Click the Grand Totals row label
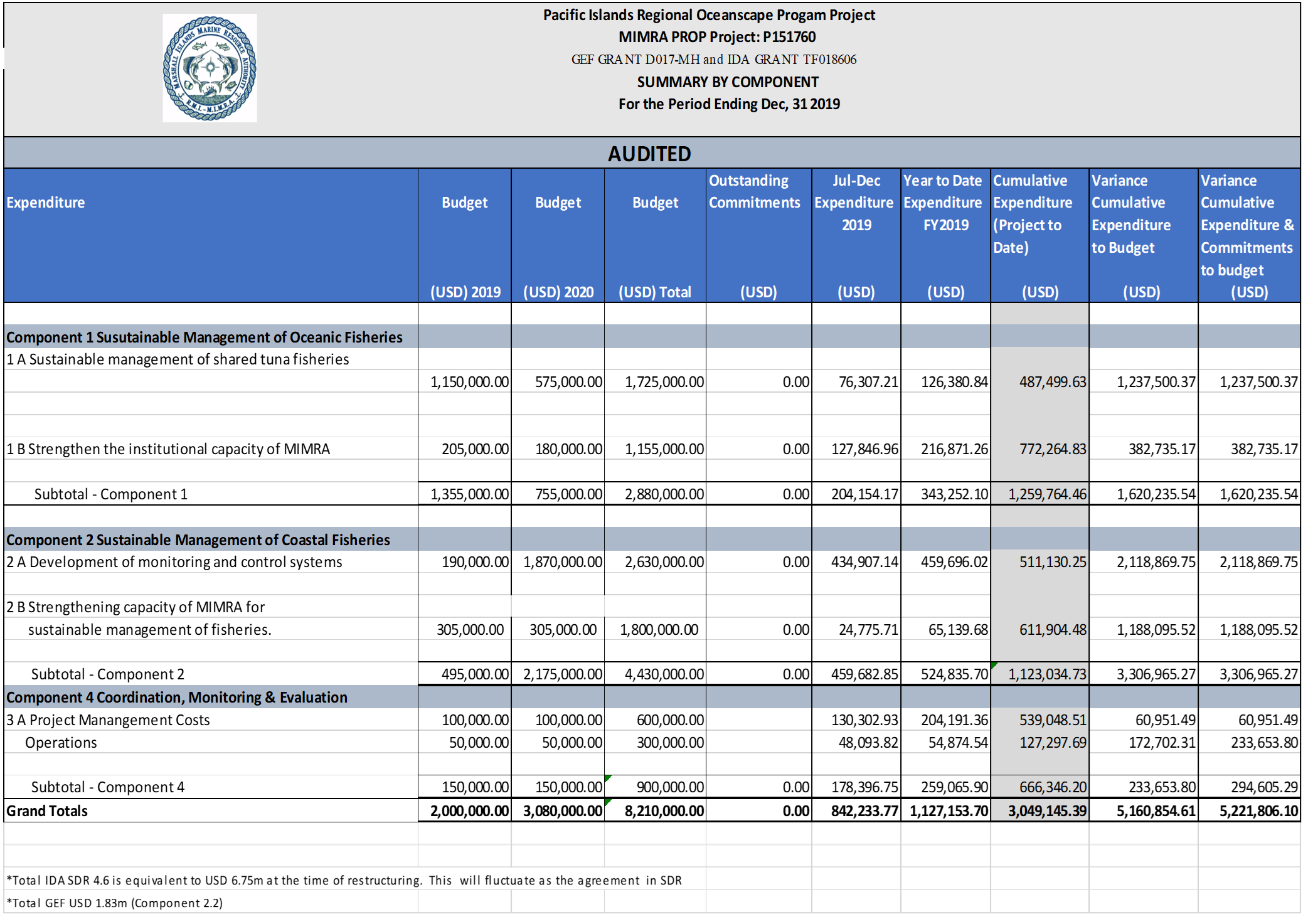1308x924 pixels. click(46, 810)
